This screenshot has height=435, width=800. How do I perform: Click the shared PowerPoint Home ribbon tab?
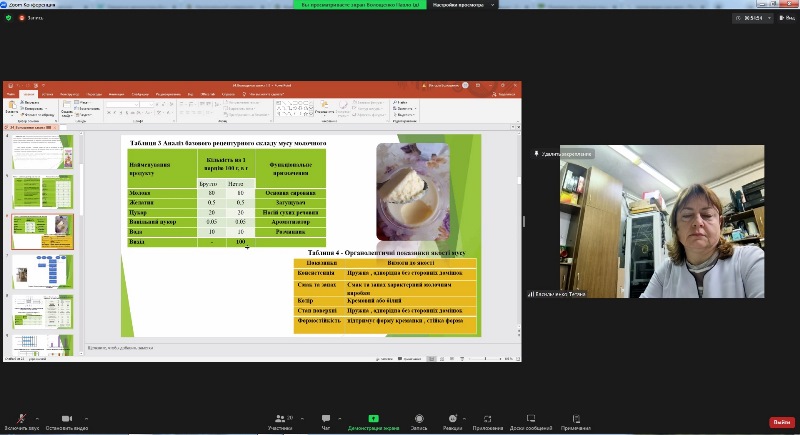(x=29, y=94)
